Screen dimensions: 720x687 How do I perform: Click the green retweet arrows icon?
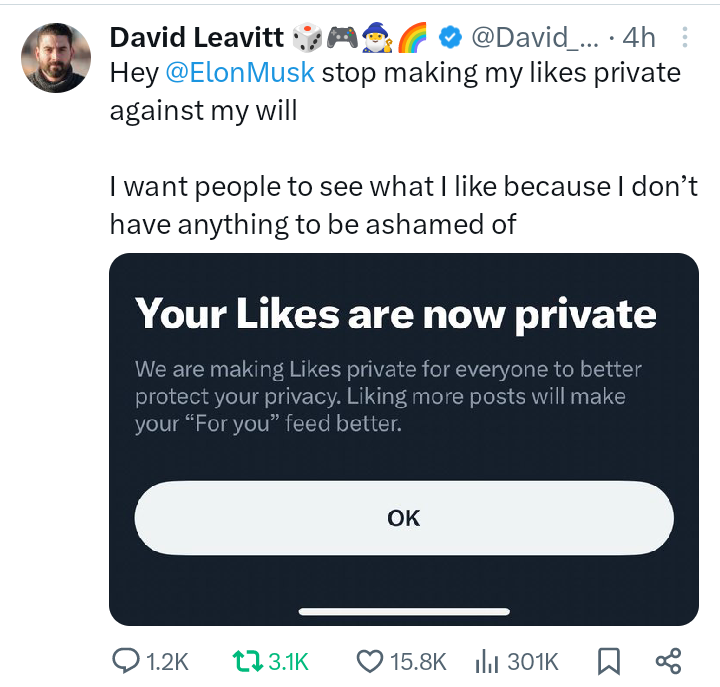point(245,661)
